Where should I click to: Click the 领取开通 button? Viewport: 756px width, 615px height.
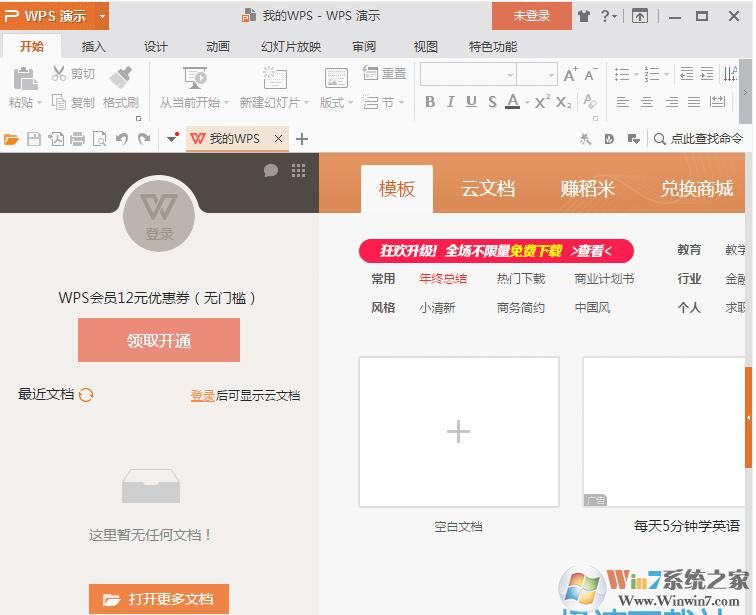tap(159, 340)
